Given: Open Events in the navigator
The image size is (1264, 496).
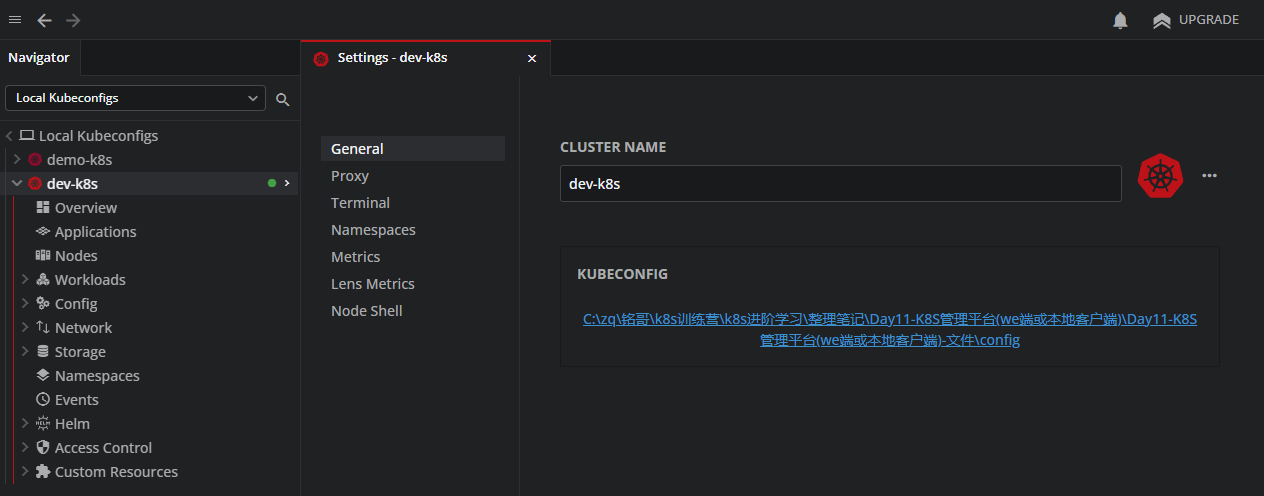Looking at the screenshot, I should pos(77,400).
